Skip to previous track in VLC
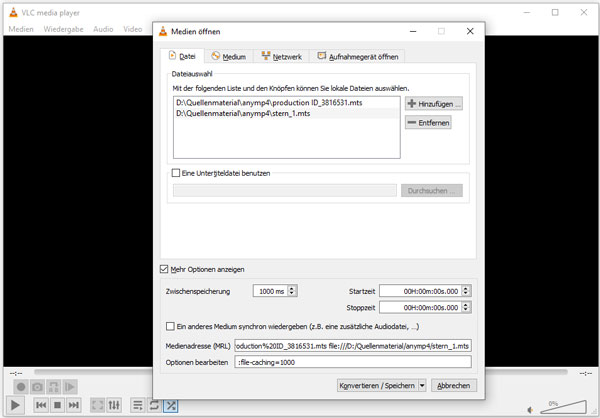Viewport: 600px width, 418px height. point(41,405)
